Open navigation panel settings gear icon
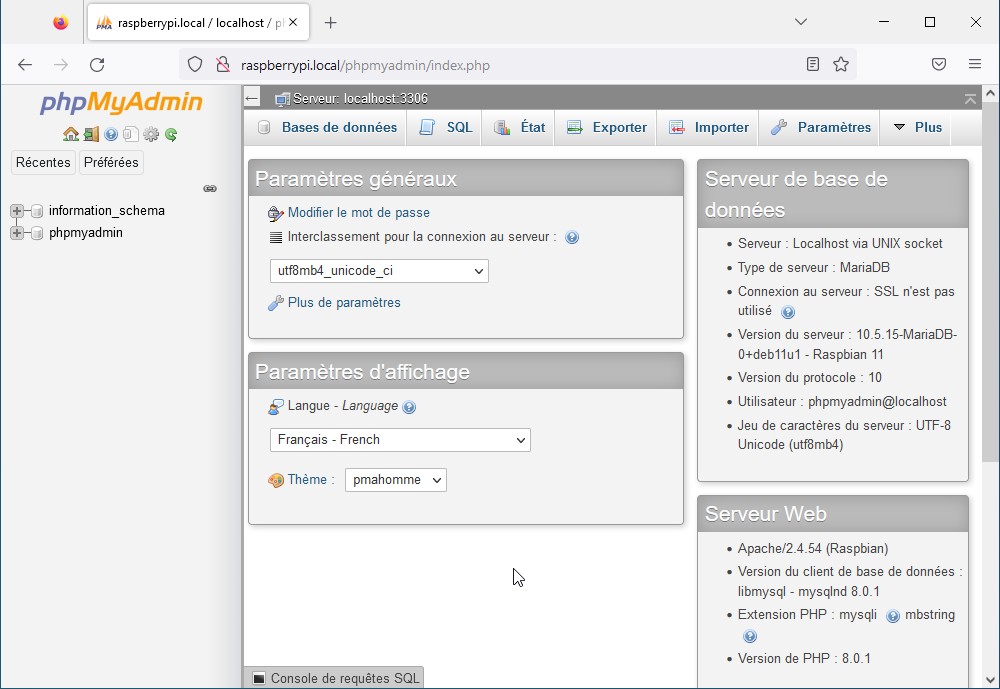Viewport: 1000px width, 689px height. (x=151, y=134)
